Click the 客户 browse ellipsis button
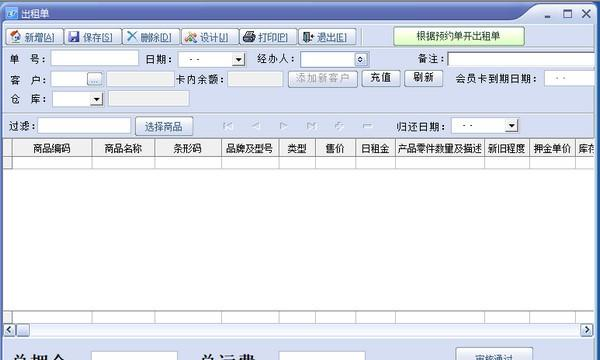600x360 pixels. click(x=95, y=79)
